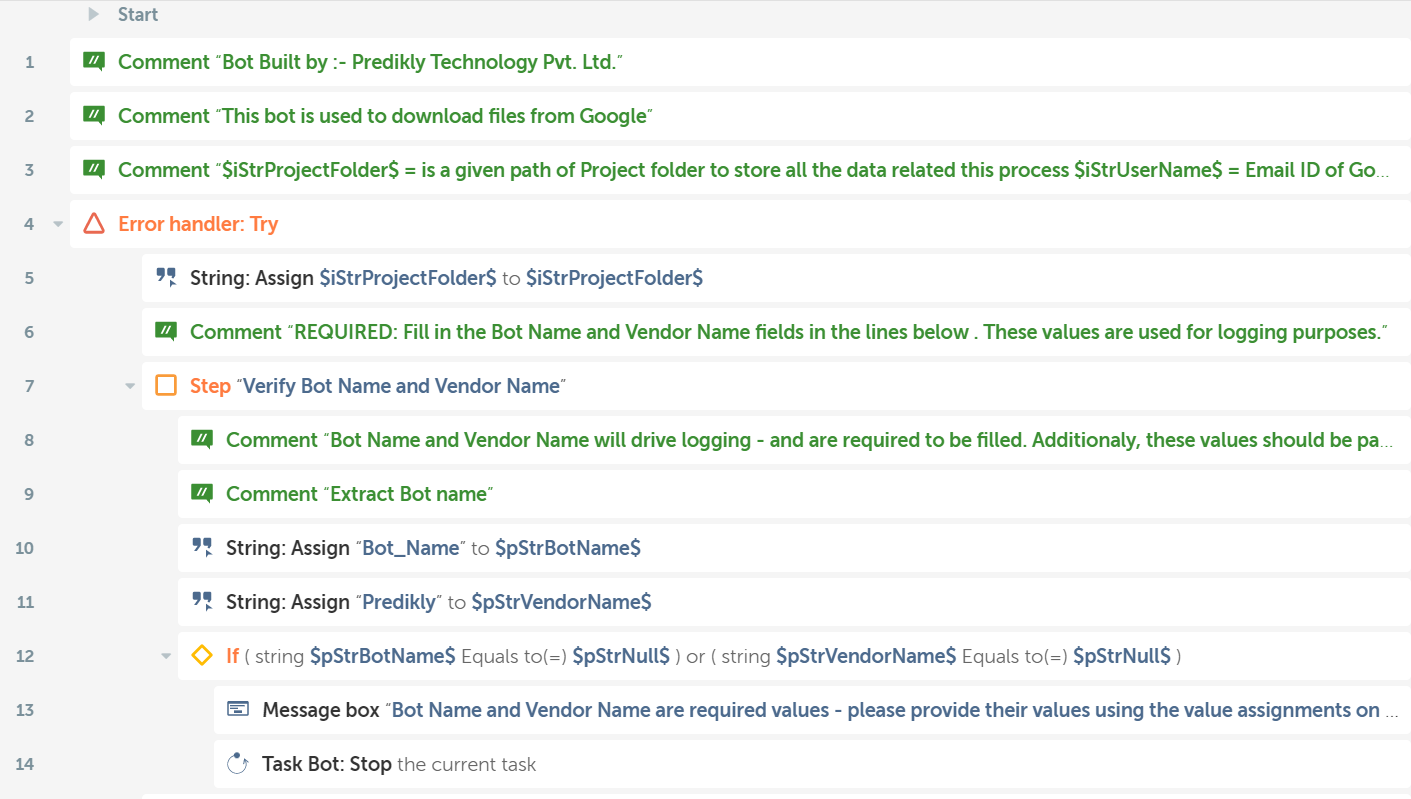Click the Message box icon on line 13
This screenshot has width=1411, height=799.
(238, 710)
